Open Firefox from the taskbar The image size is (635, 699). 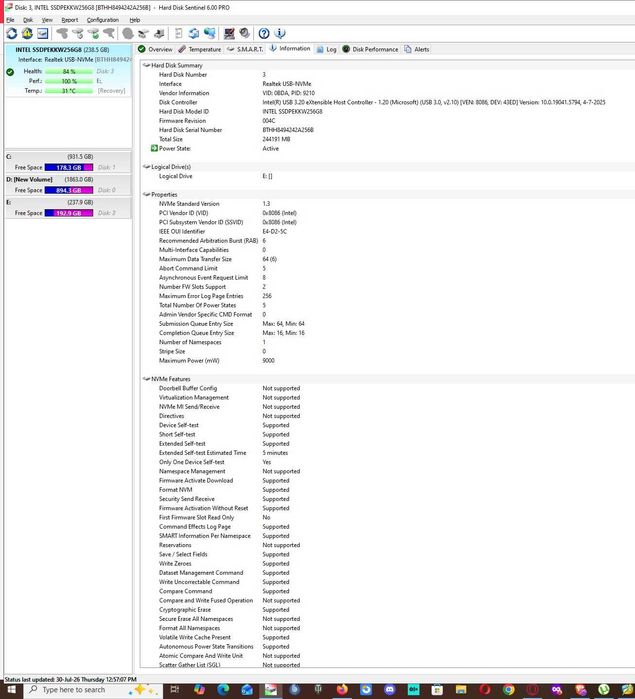tap(342, 690)
